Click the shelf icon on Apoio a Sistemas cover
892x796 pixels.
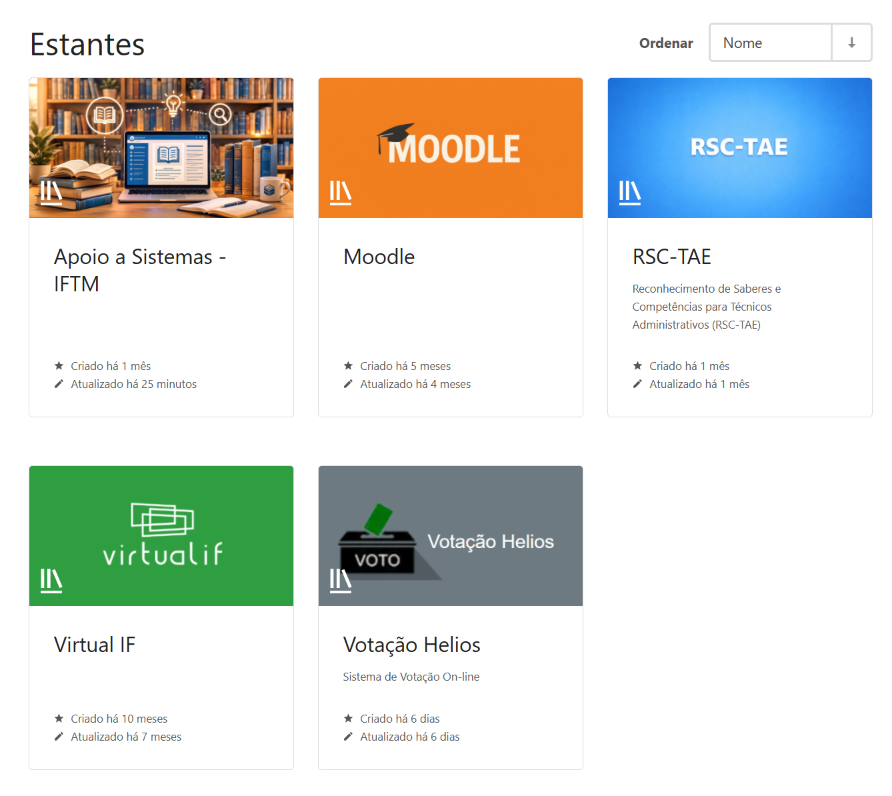51,192
